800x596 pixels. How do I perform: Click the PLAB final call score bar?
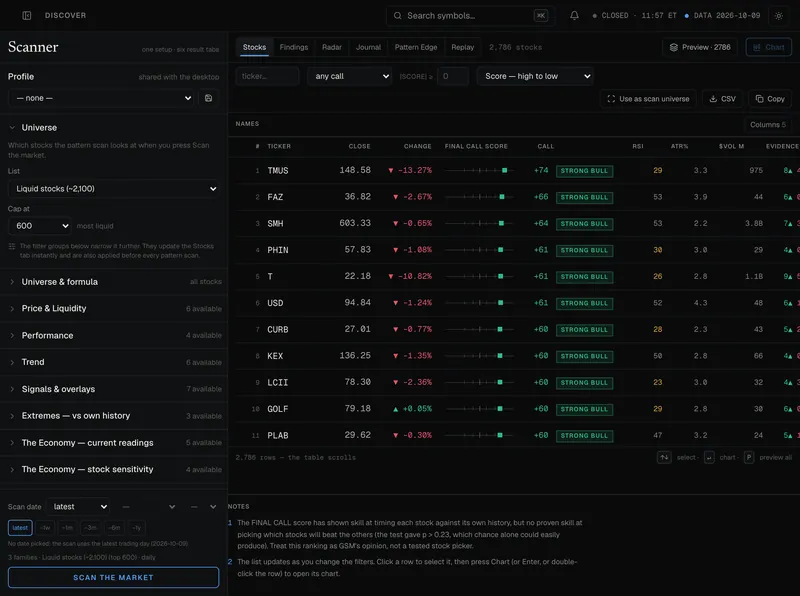click(479, 435)
